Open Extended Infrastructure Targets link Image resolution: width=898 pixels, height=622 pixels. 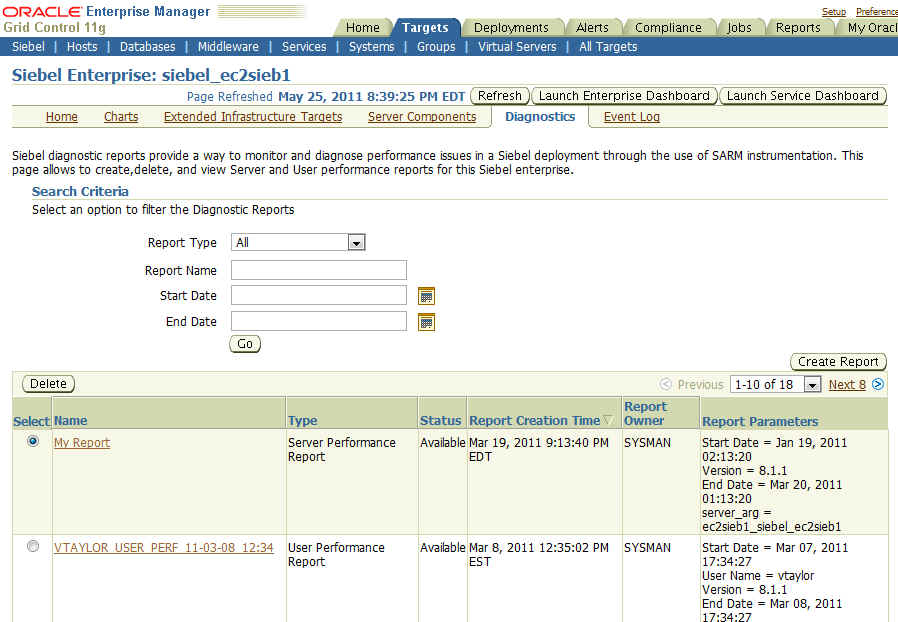253,117
